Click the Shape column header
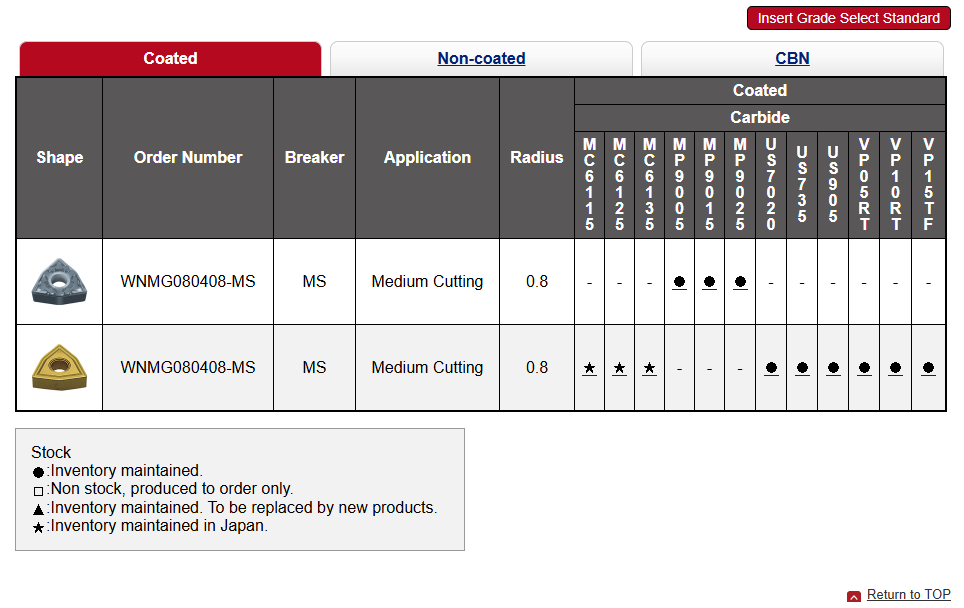964x608 pixels. [x=60, y=158]
